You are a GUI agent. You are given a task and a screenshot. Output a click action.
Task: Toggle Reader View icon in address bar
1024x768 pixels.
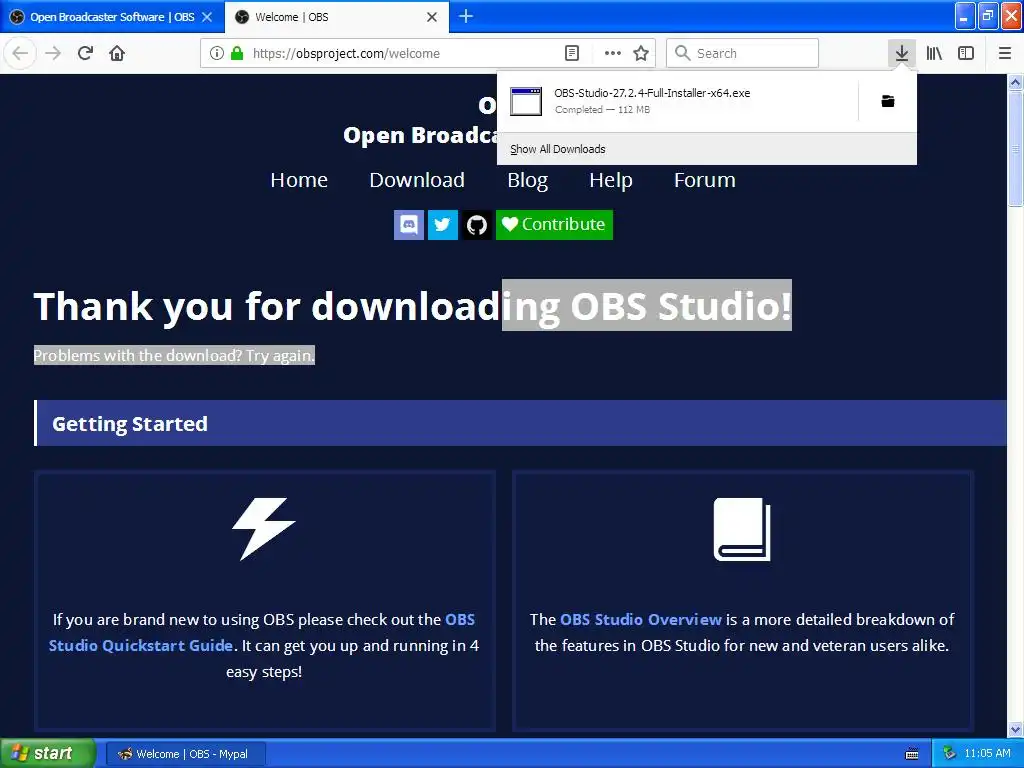(571, 54)
